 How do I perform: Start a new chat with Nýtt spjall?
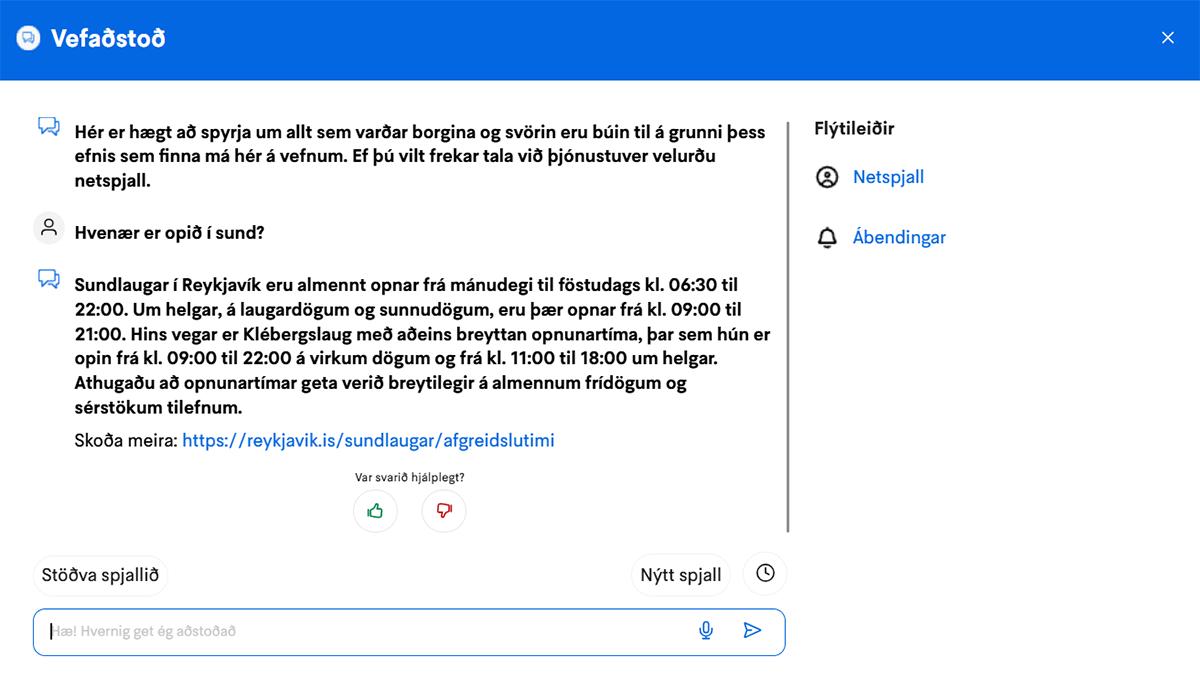coord(680,575)
